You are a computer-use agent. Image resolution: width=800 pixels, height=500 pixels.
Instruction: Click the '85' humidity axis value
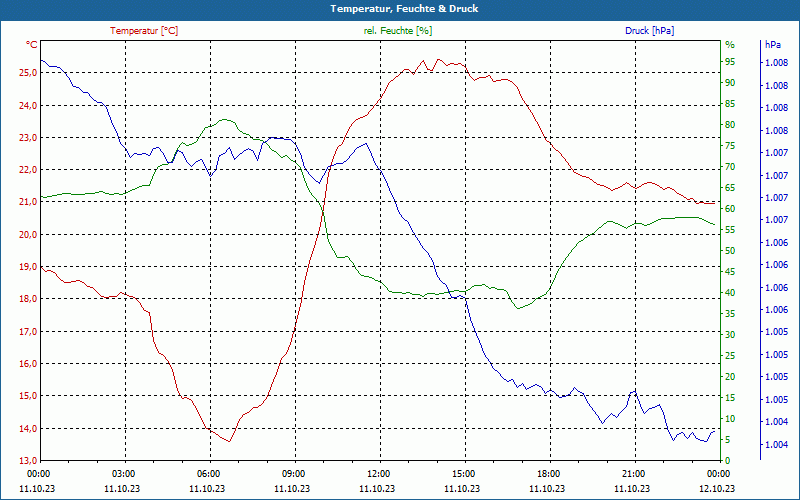730,104
